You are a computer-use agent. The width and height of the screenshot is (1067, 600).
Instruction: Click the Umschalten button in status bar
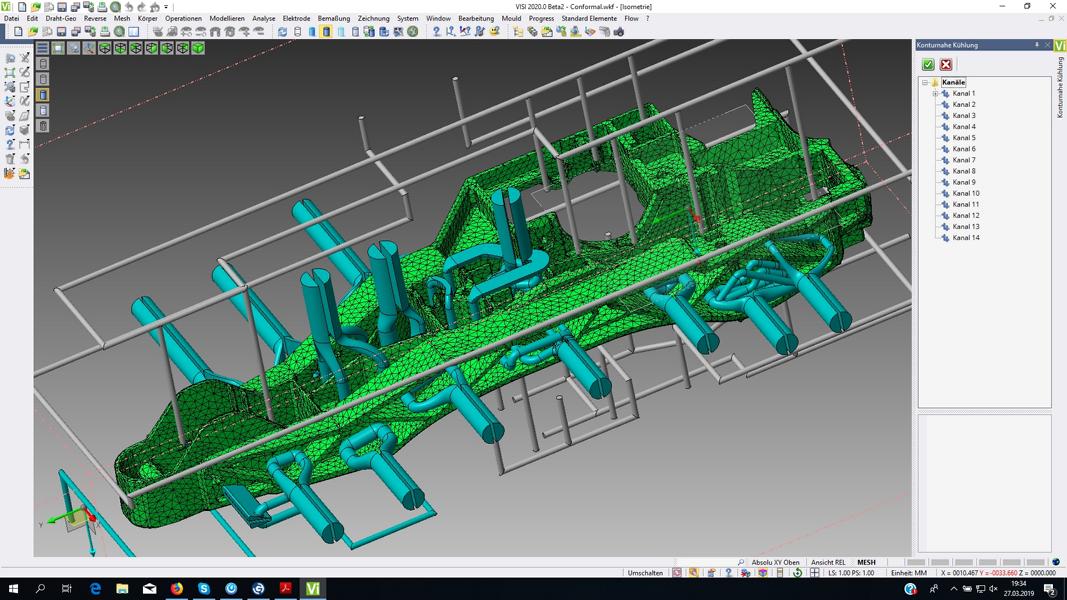(645, 573)
